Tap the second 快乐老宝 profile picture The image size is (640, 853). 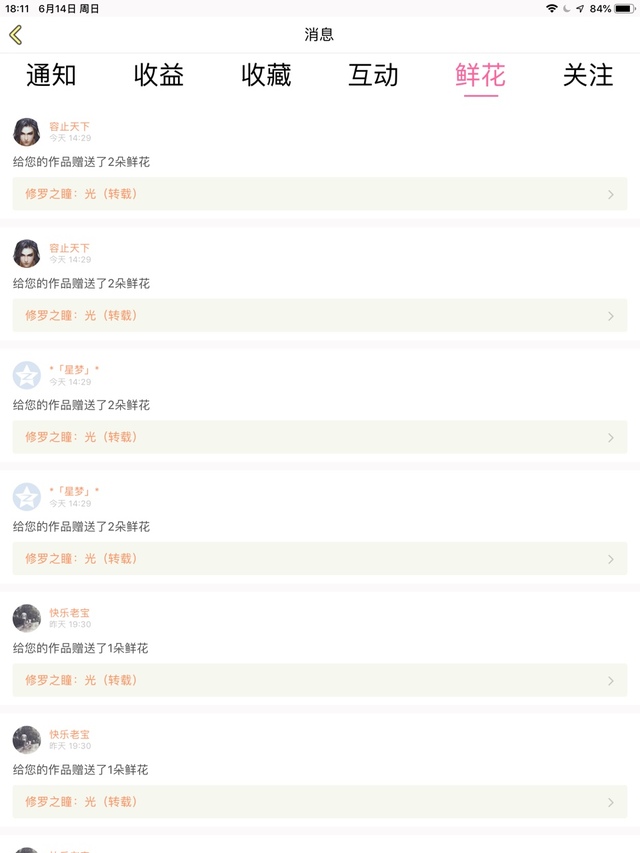click(27, 740)
